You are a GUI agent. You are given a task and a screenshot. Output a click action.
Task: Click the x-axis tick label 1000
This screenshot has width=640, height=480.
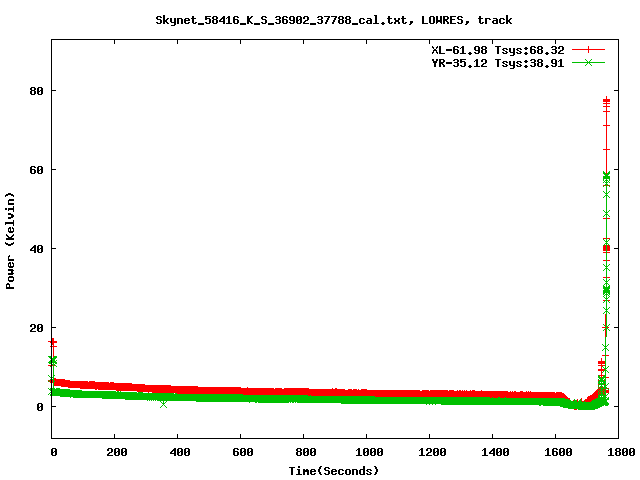369,452
